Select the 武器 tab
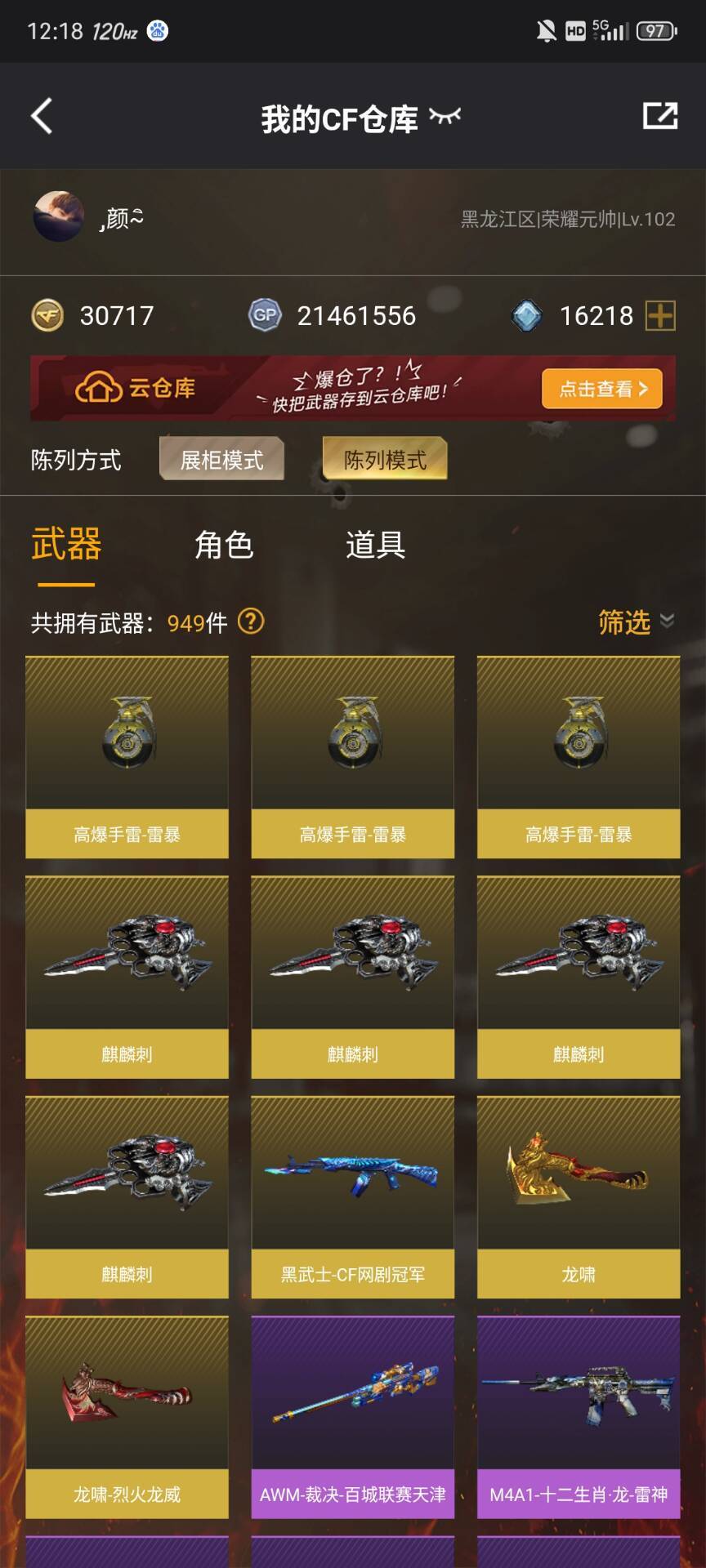The width and height of the screenshot is (706, 1568). point(66,545)
